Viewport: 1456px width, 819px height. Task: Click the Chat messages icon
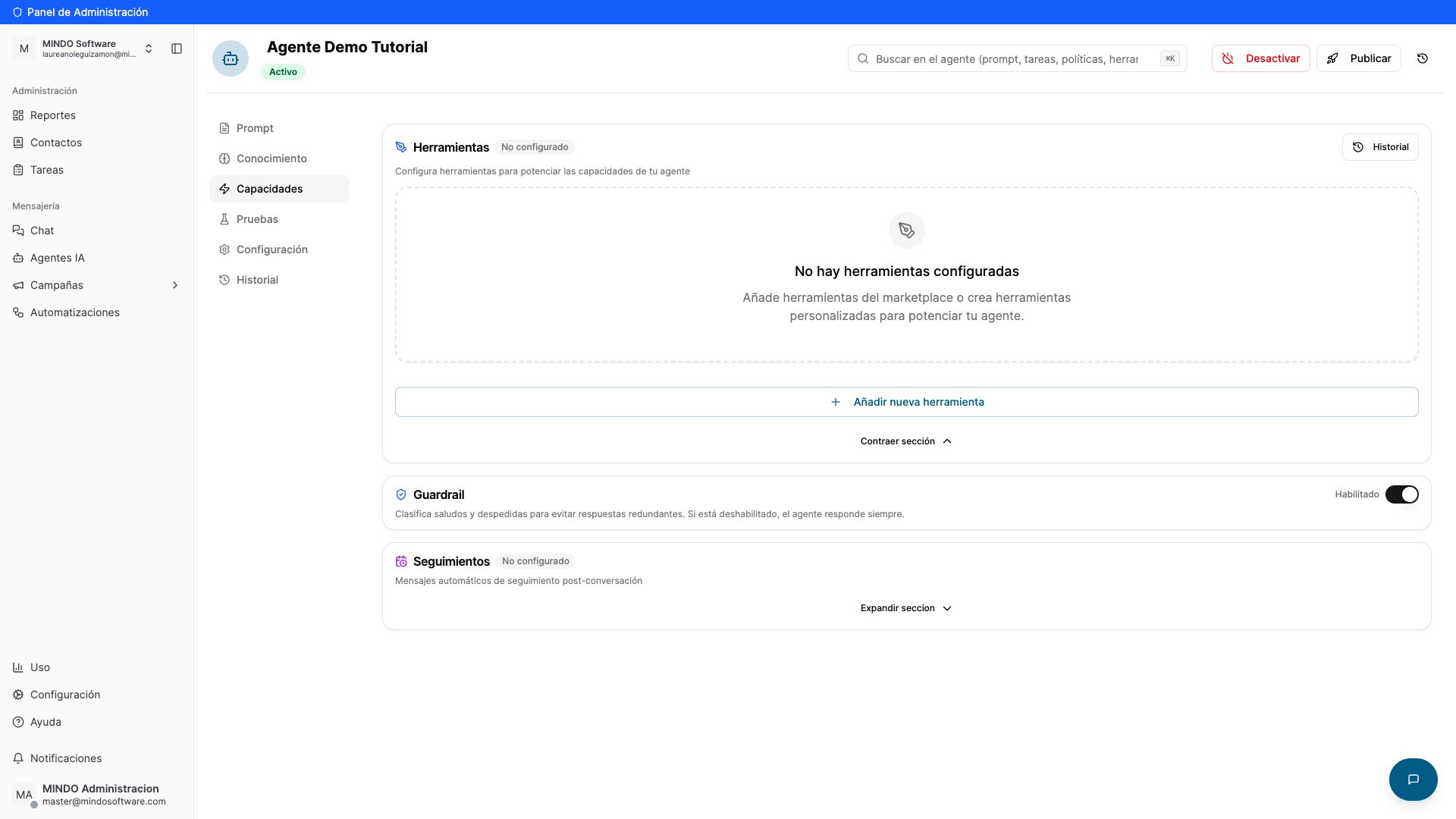point(18,231)
